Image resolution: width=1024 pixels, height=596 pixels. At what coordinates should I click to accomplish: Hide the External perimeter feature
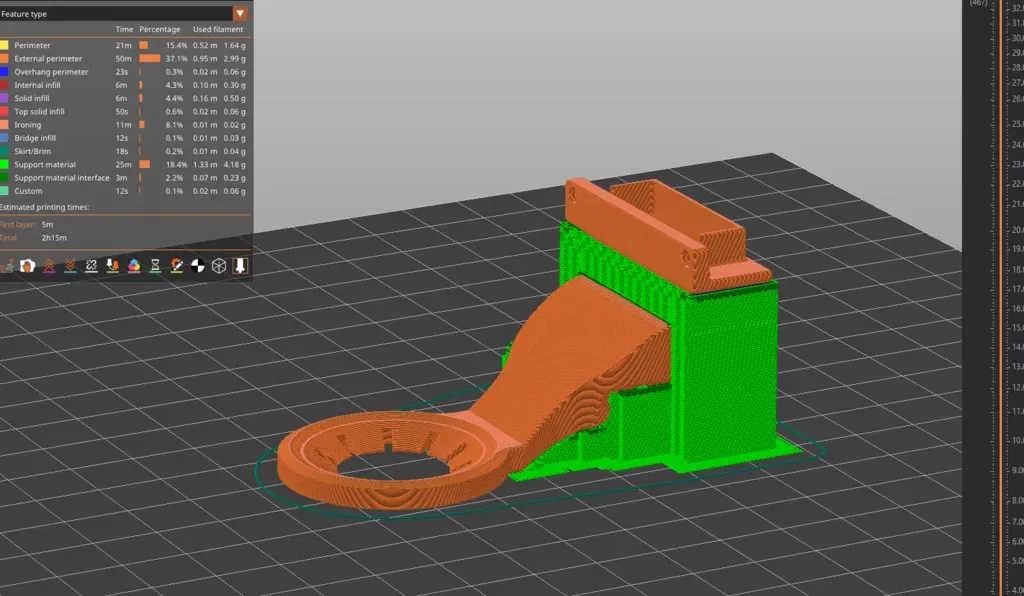(x=51, y=58)
